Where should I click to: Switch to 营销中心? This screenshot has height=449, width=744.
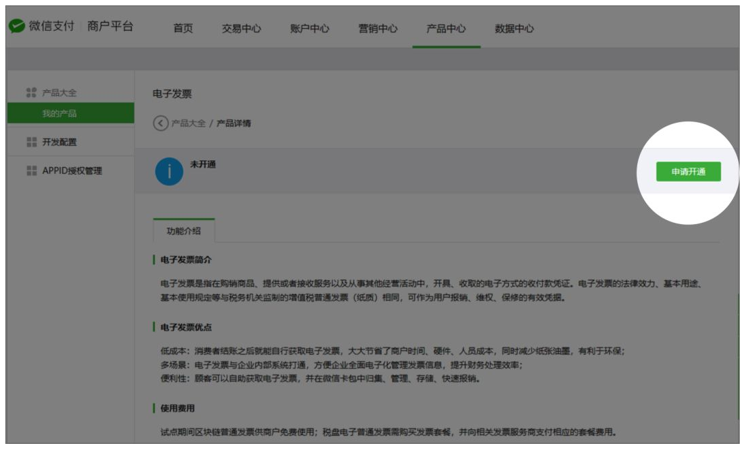378,28
